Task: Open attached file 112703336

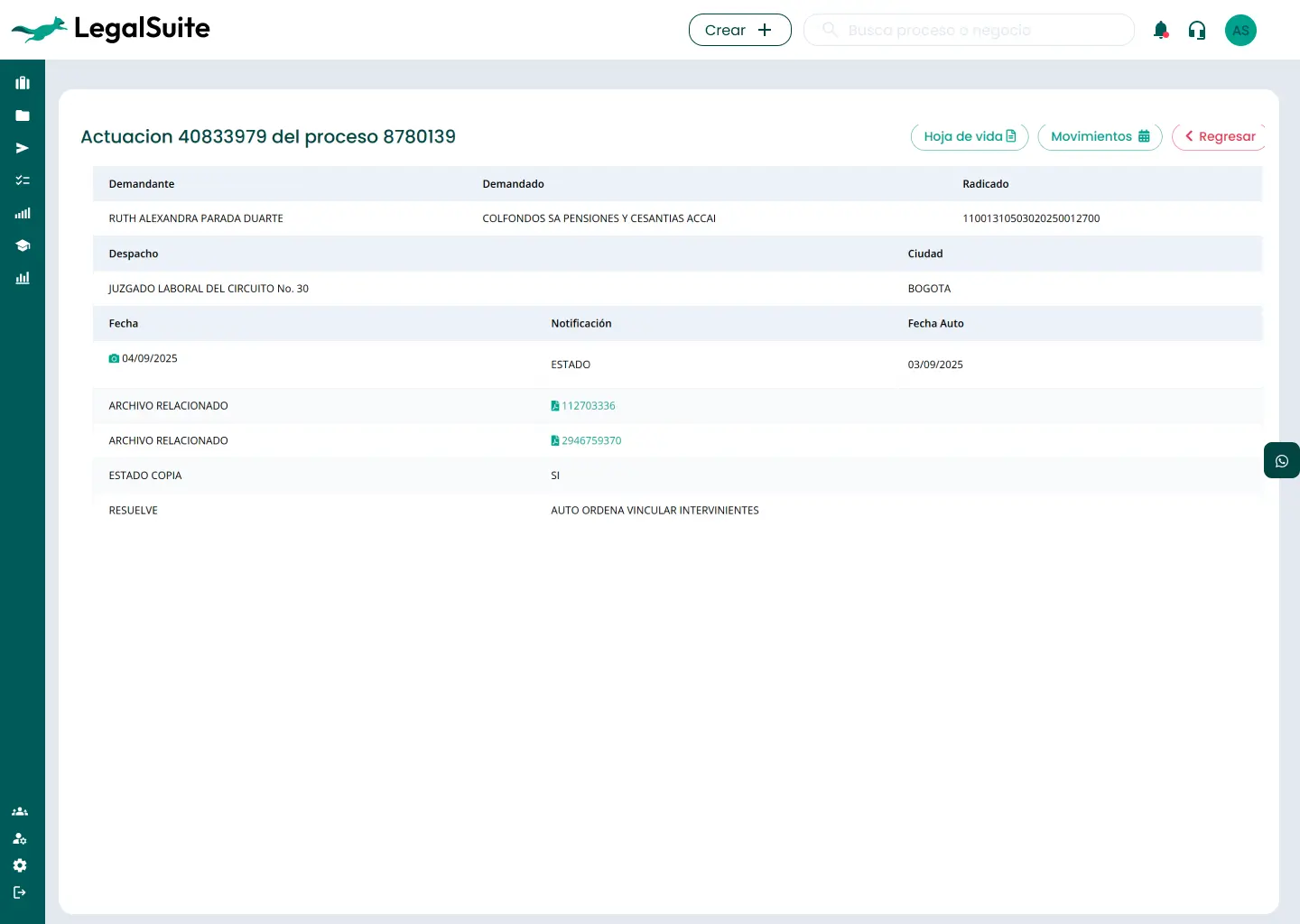Action: 588,406
